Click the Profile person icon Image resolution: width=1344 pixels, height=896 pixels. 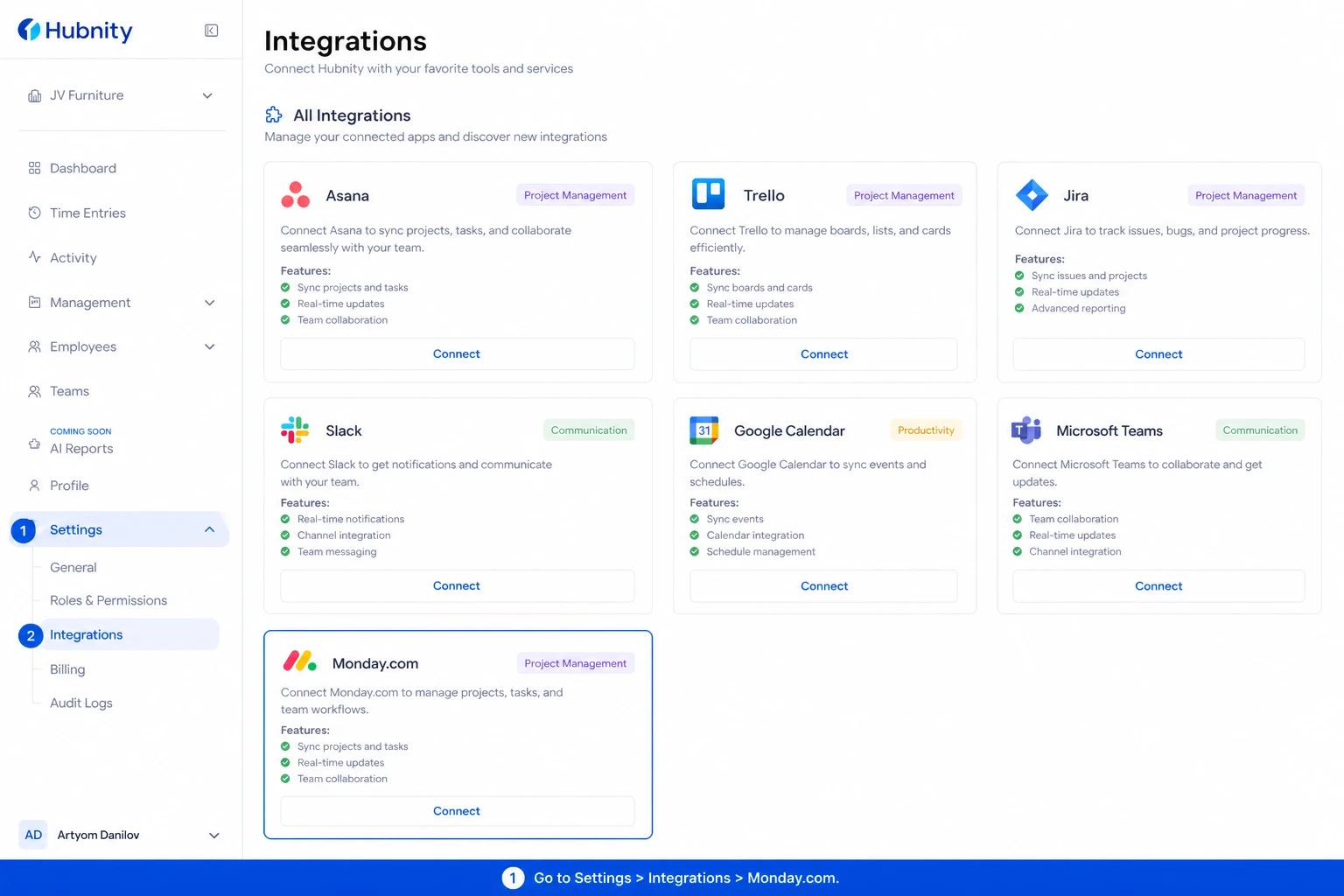tap(34, 486)
